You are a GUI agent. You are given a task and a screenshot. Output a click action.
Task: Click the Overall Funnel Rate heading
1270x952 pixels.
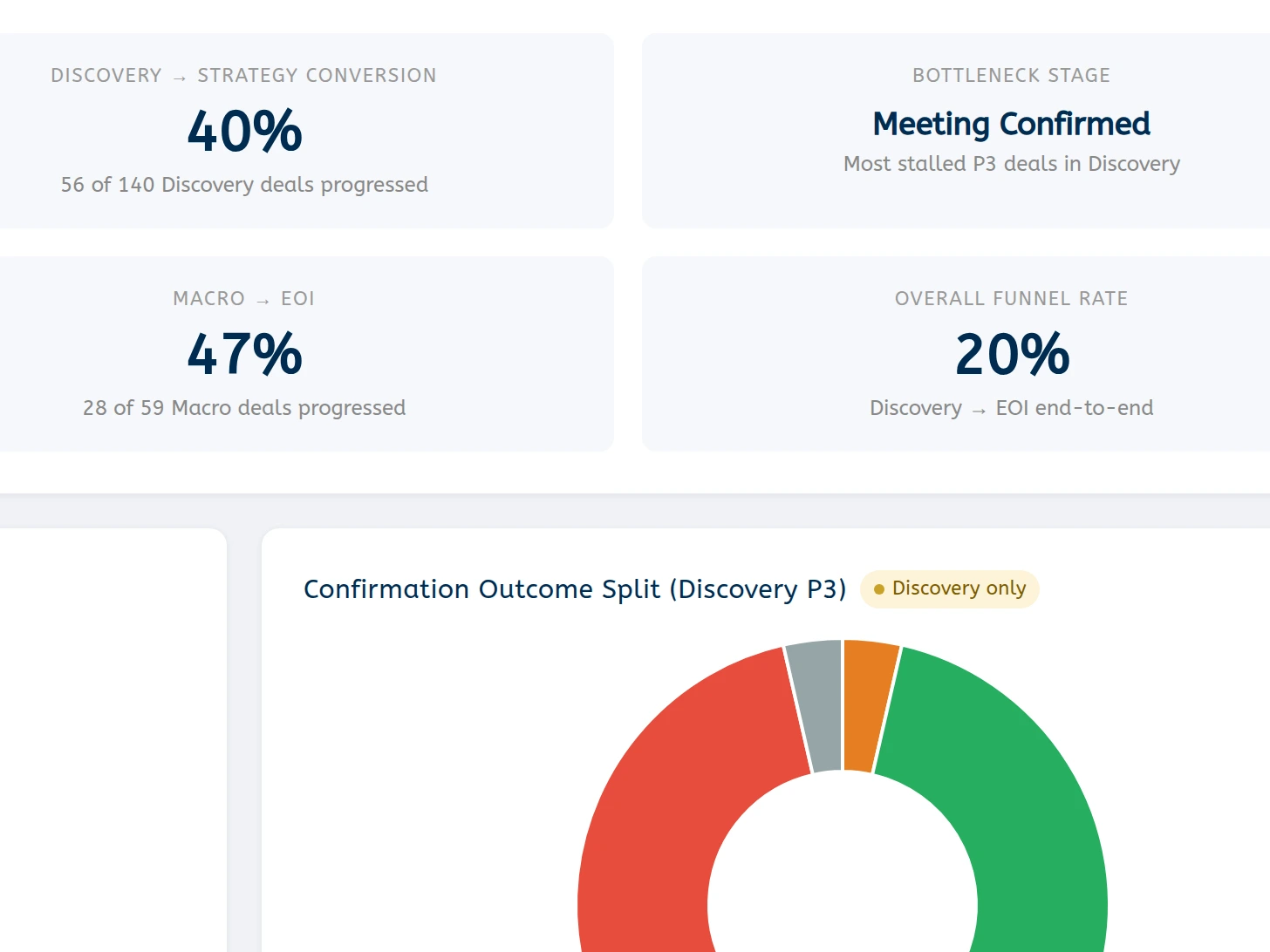click(1011, 299)
